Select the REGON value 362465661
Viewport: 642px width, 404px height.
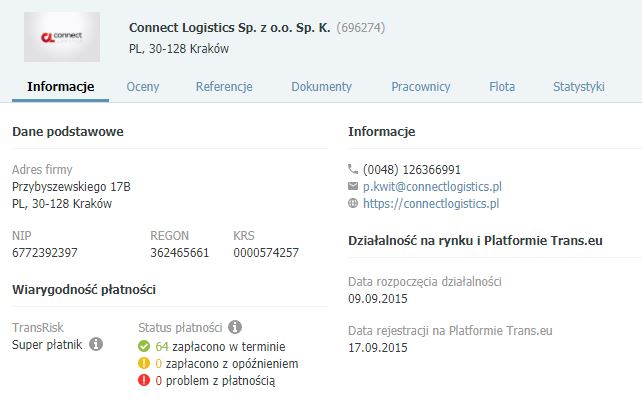tap(179, 253)
